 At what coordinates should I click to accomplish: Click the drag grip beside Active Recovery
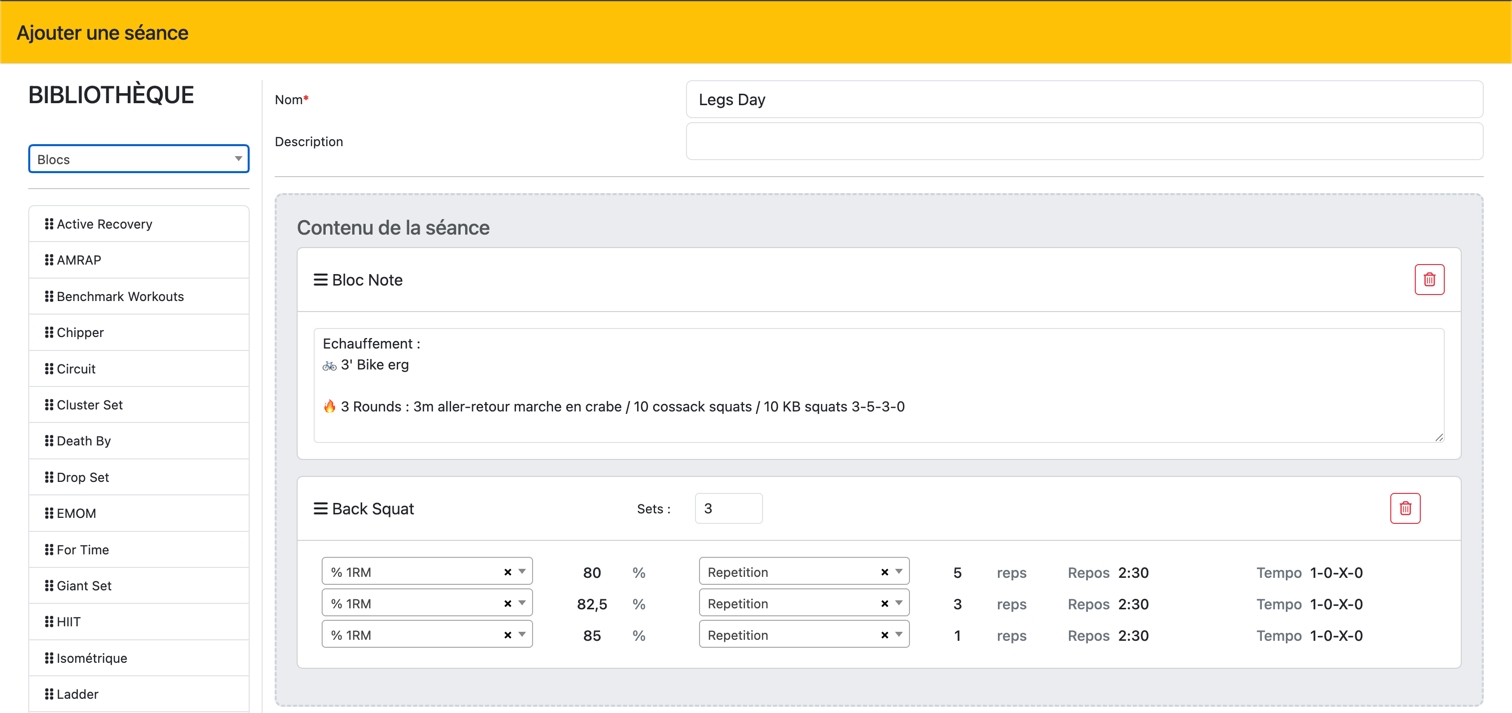pyautogui.click(x=49, y=224)
